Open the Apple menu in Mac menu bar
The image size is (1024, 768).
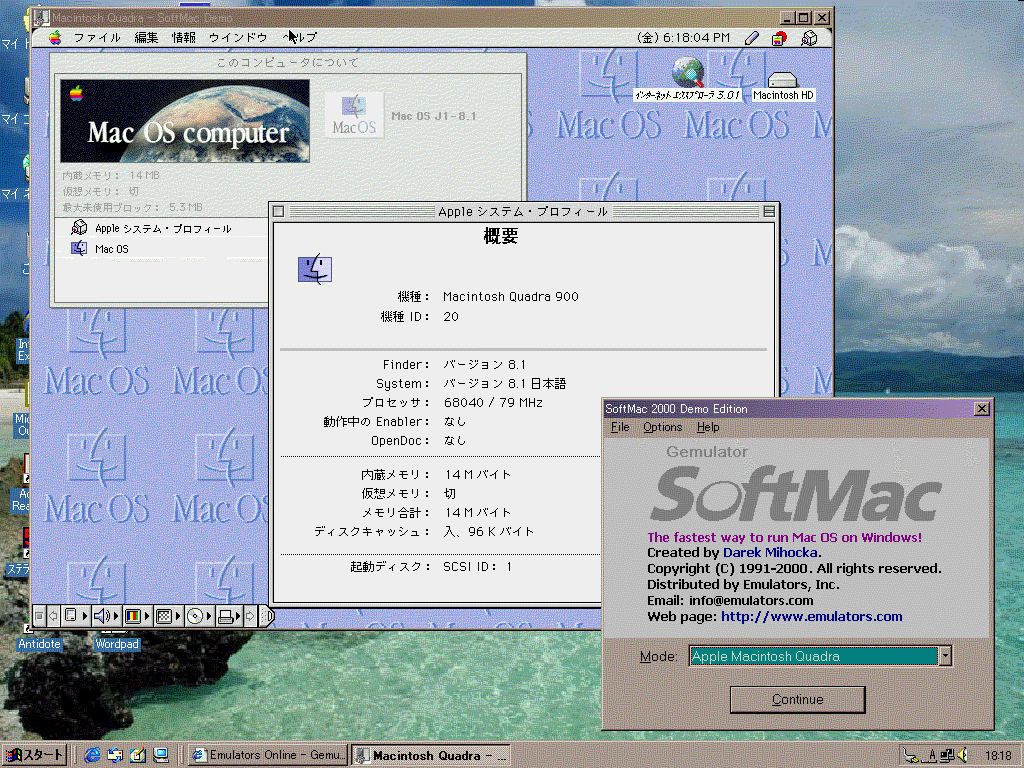tap(56, 38)
